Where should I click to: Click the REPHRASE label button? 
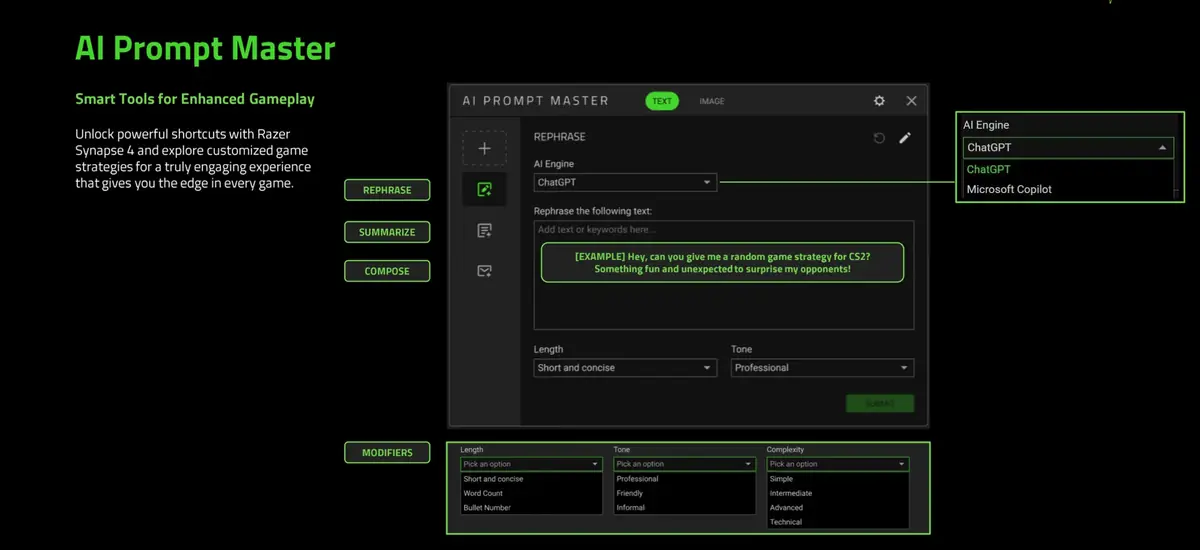(x=387, y=190)
